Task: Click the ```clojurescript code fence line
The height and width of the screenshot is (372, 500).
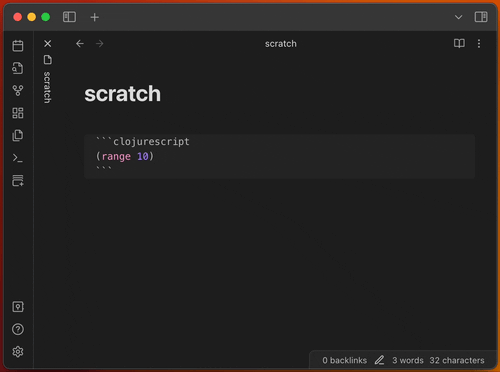Action: pos(143,142)
